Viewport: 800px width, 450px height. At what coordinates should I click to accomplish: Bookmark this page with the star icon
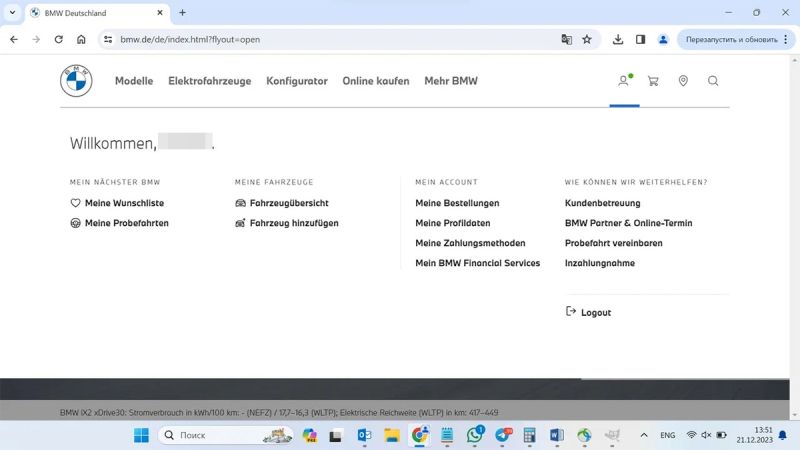tap(587, 39)
